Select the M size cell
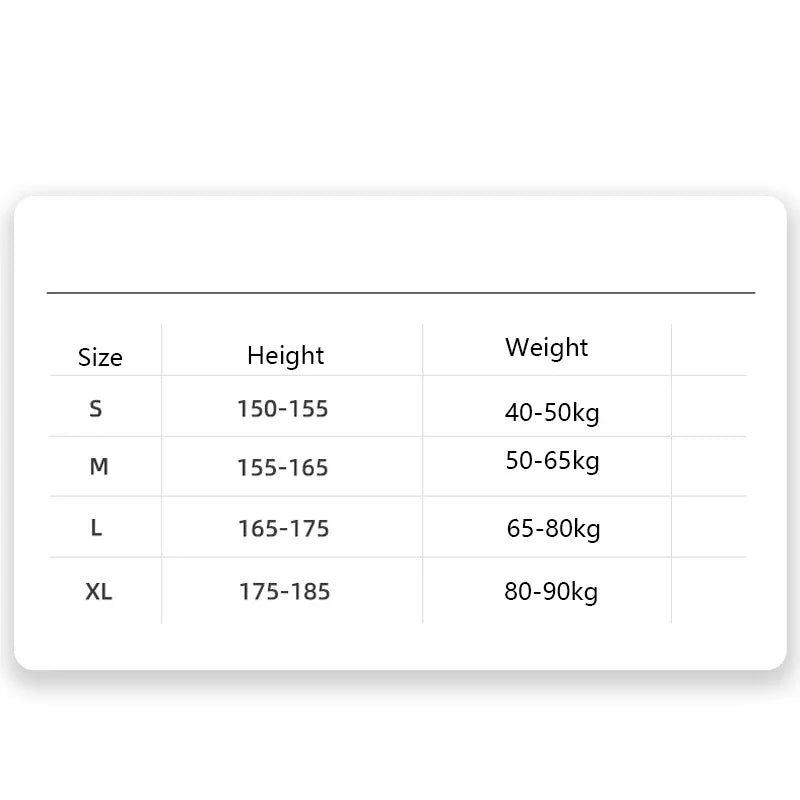Image resolution: width=800 pixels, height=800 pixels. coord(99,467)
